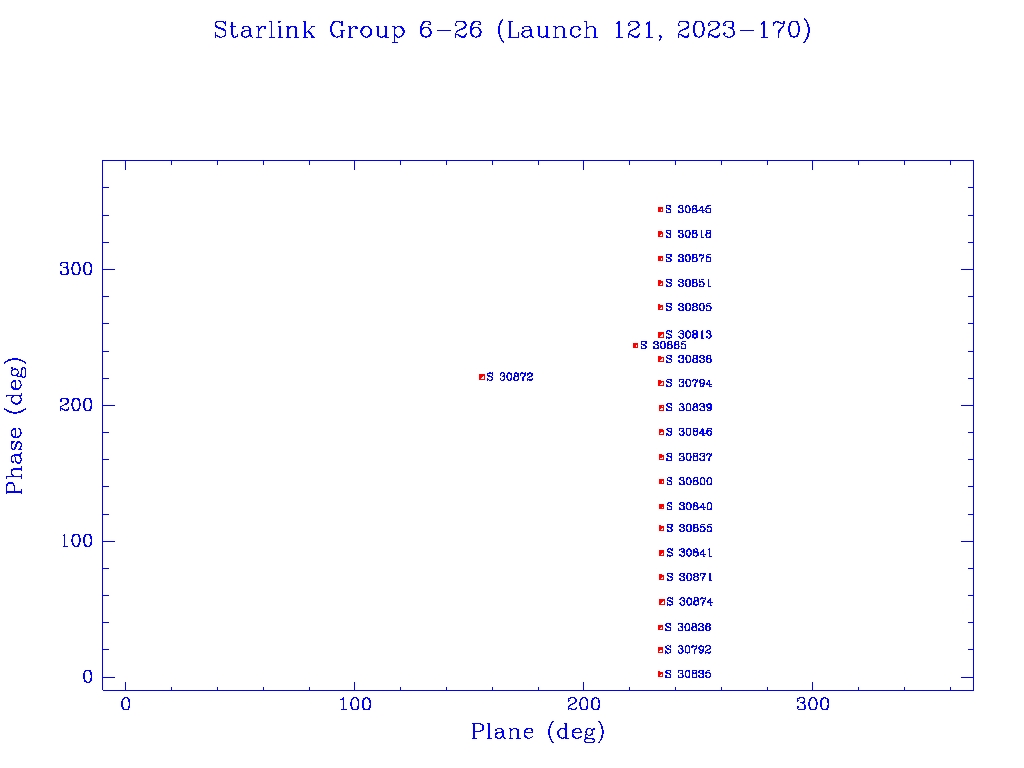
Task: Click the red data point for S 30800
Action: click(x=662, y=481)
